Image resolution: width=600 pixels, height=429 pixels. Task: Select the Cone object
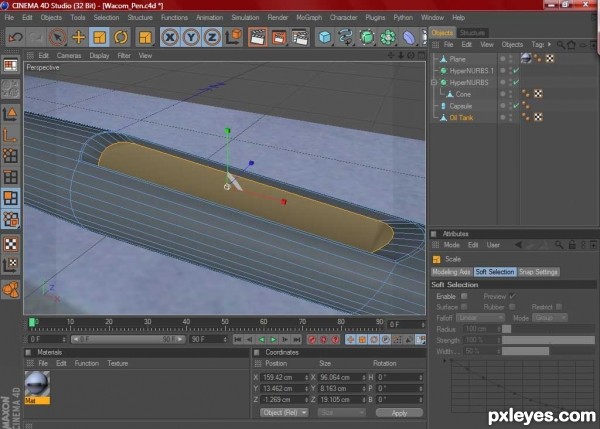[x=463, y=94]
